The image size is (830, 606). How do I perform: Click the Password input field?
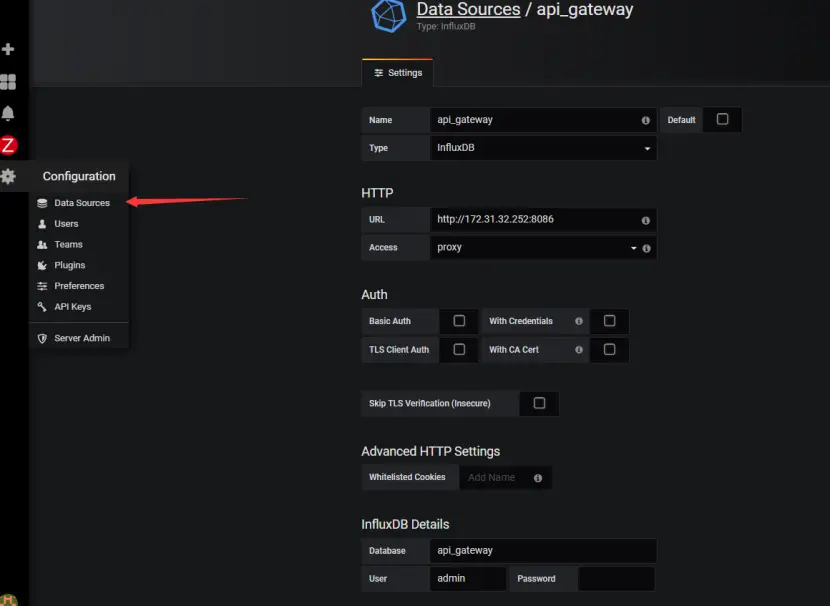(x=617, y=579)
